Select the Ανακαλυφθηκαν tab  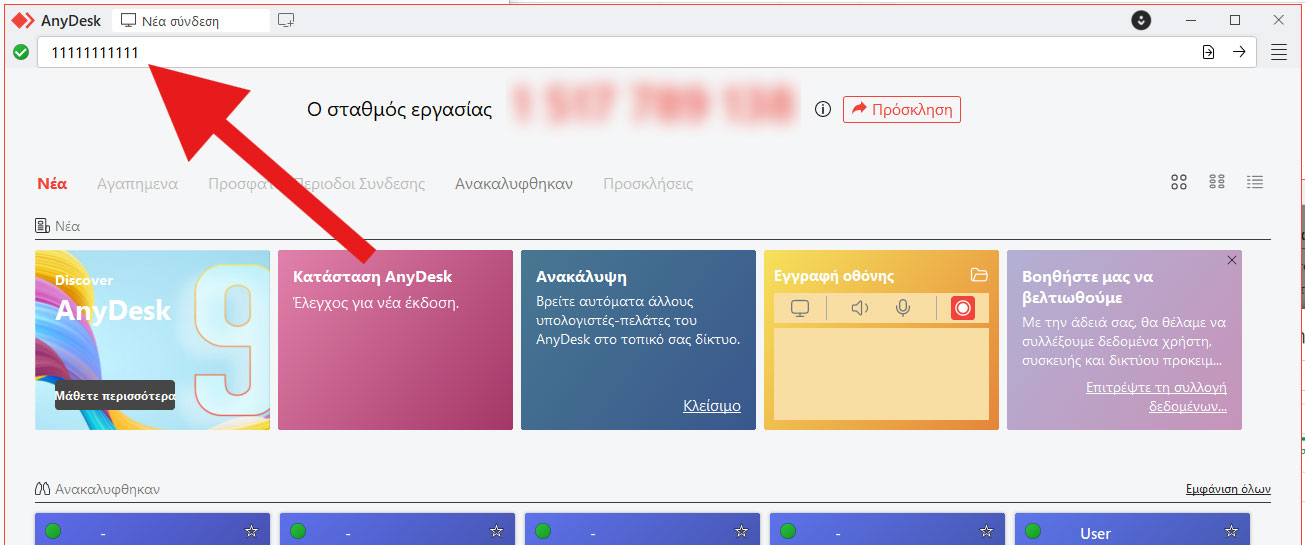tap(513, 184)
